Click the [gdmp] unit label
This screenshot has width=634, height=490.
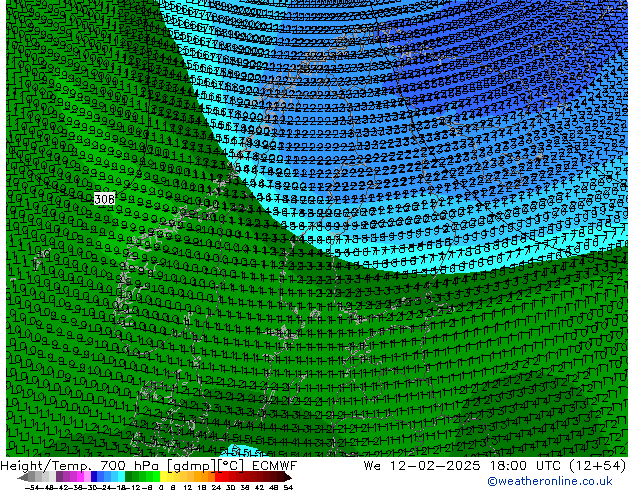tap(192, 466)
